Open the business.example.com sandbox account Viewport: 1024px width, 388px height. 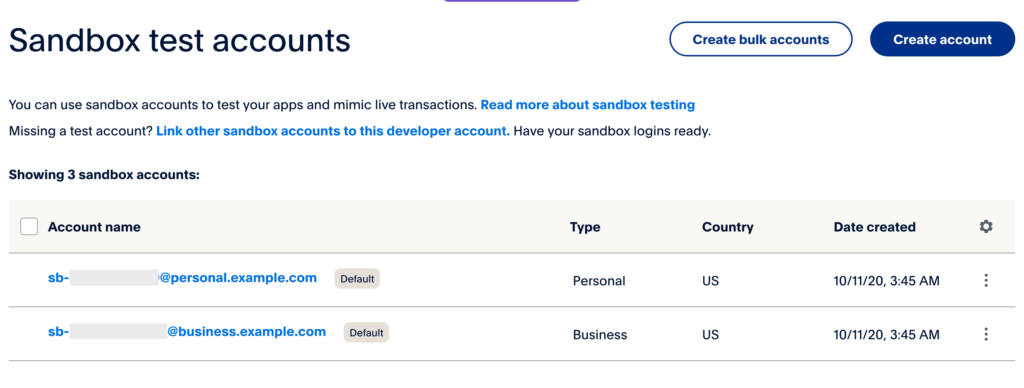[x=187, y=331]
